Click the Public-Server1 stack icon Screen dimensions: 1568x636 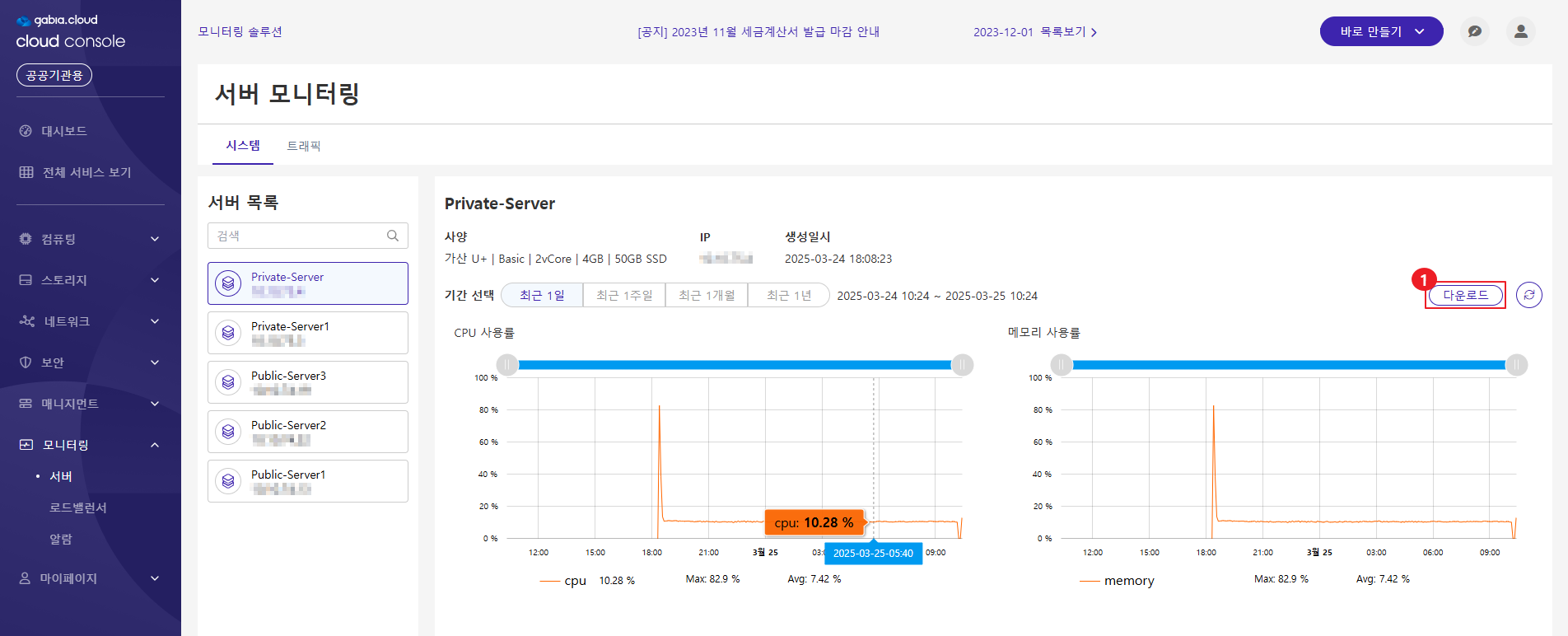(x=228, y=481)
